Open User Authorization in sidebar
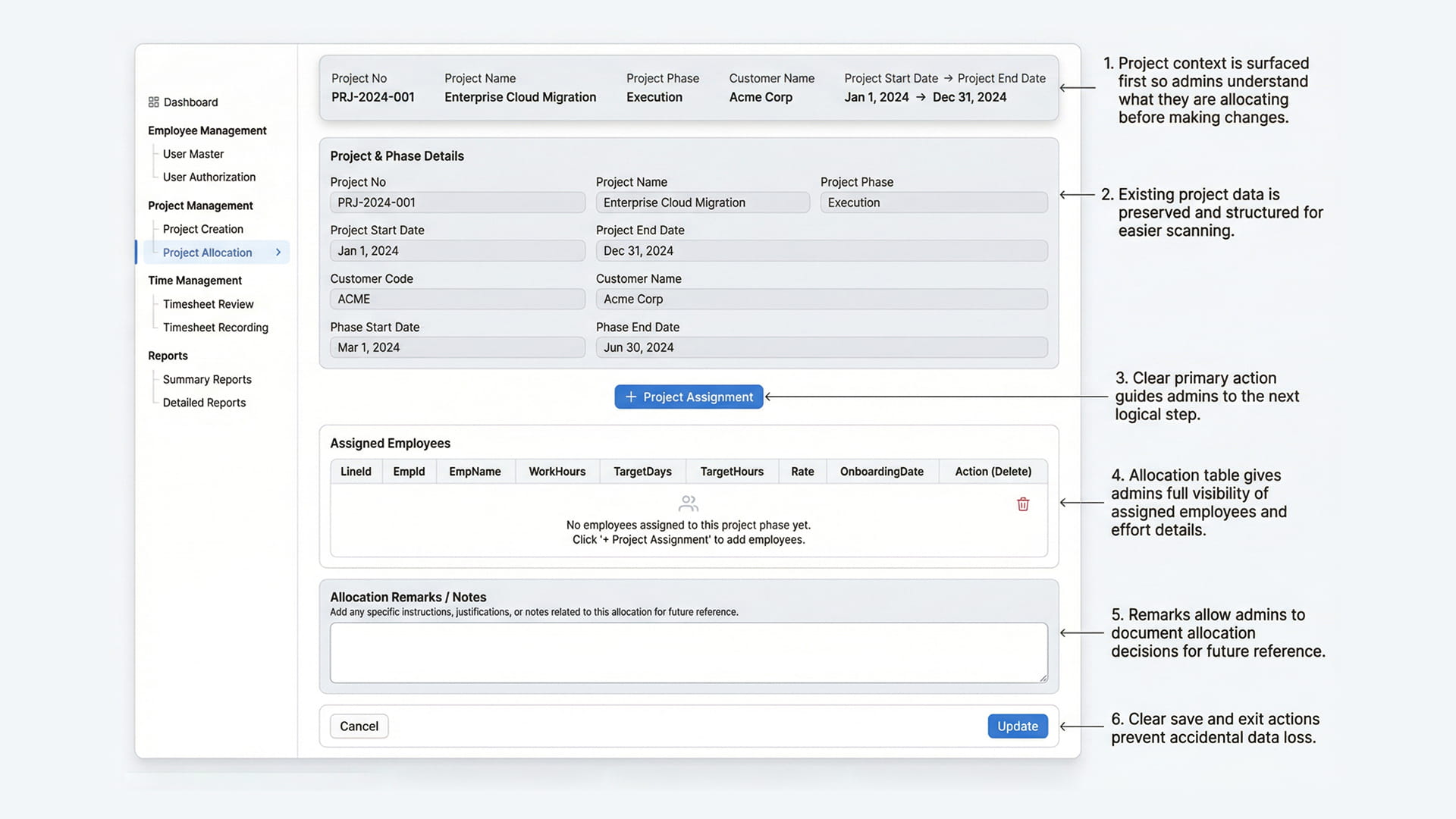The width and height of the screenshot is (1456, 819). tap(209, 177)
